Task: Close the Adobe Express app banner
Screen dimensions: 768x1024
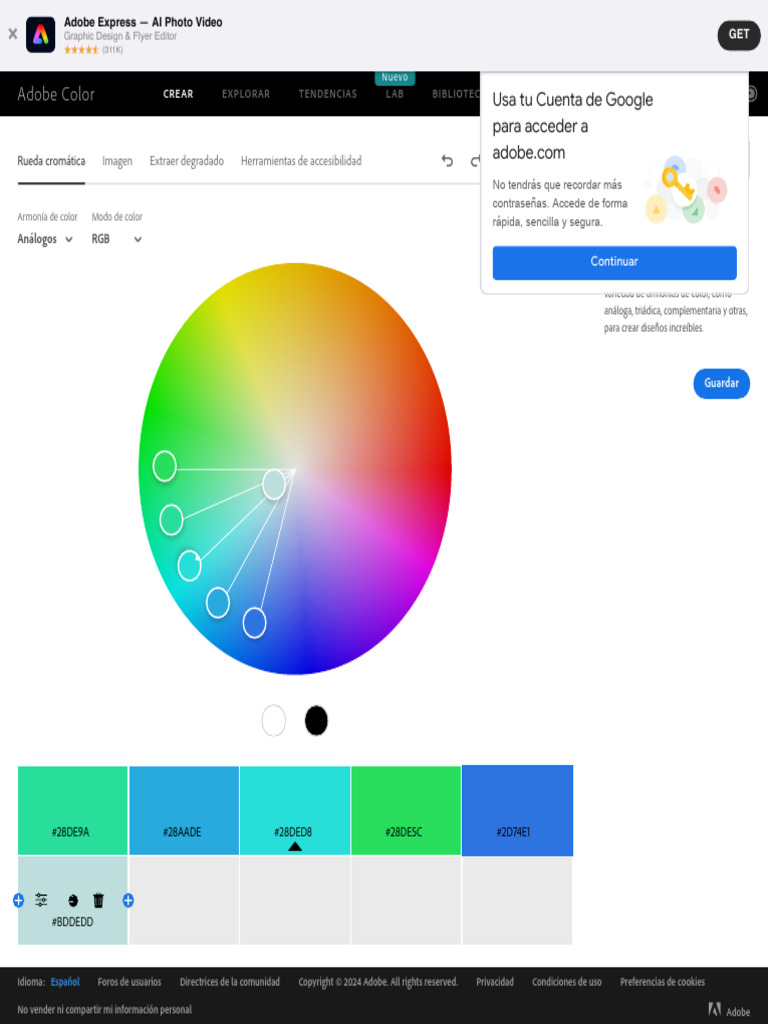Action: coord(12,34)
